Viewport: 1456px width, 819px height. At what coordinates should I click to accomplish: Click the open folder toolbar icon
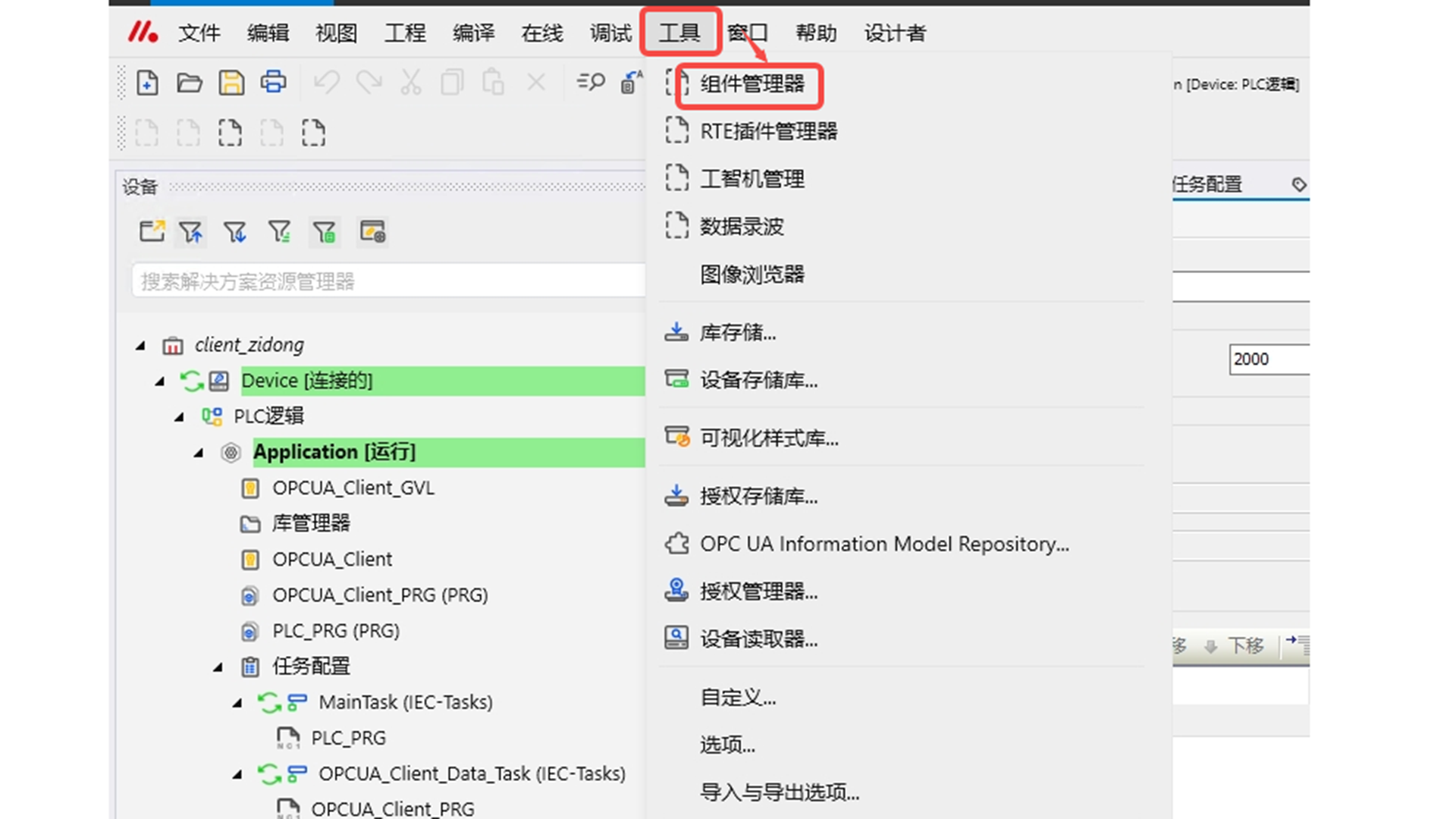coord(189,83)
